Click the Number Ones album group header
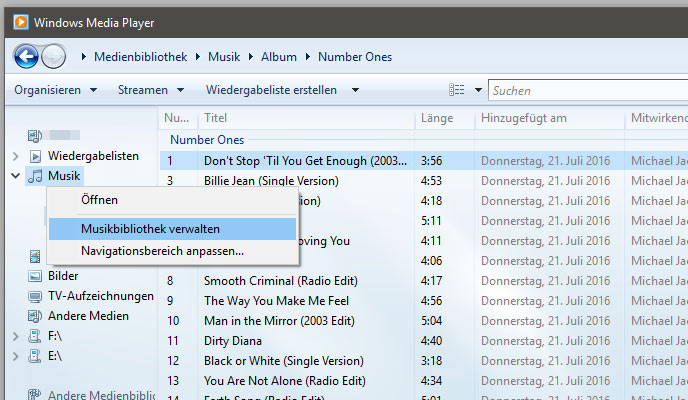 (207, 140)
